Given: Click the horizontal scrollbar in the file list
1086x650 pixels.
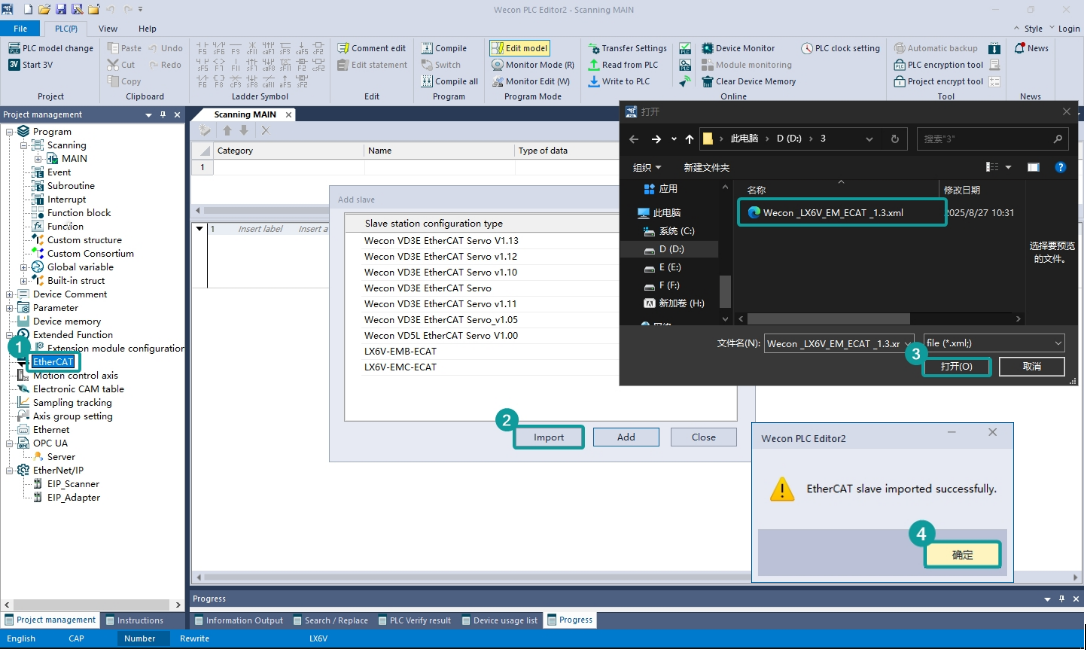Looking at the screenshot, I should (x=828, y=319).
